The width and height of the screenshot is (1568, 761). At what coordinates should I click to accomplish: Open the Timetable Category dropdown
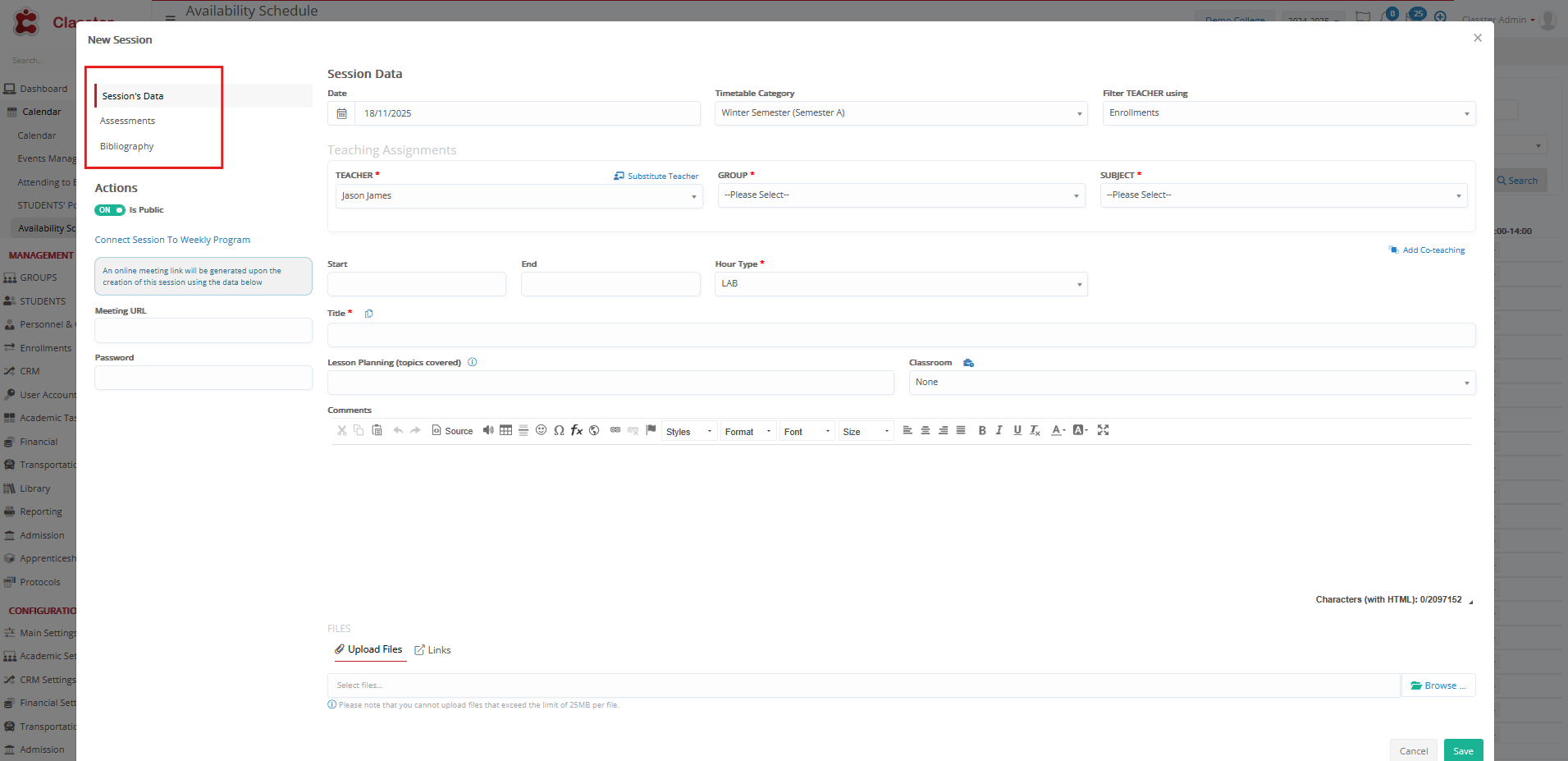(901, 113)
